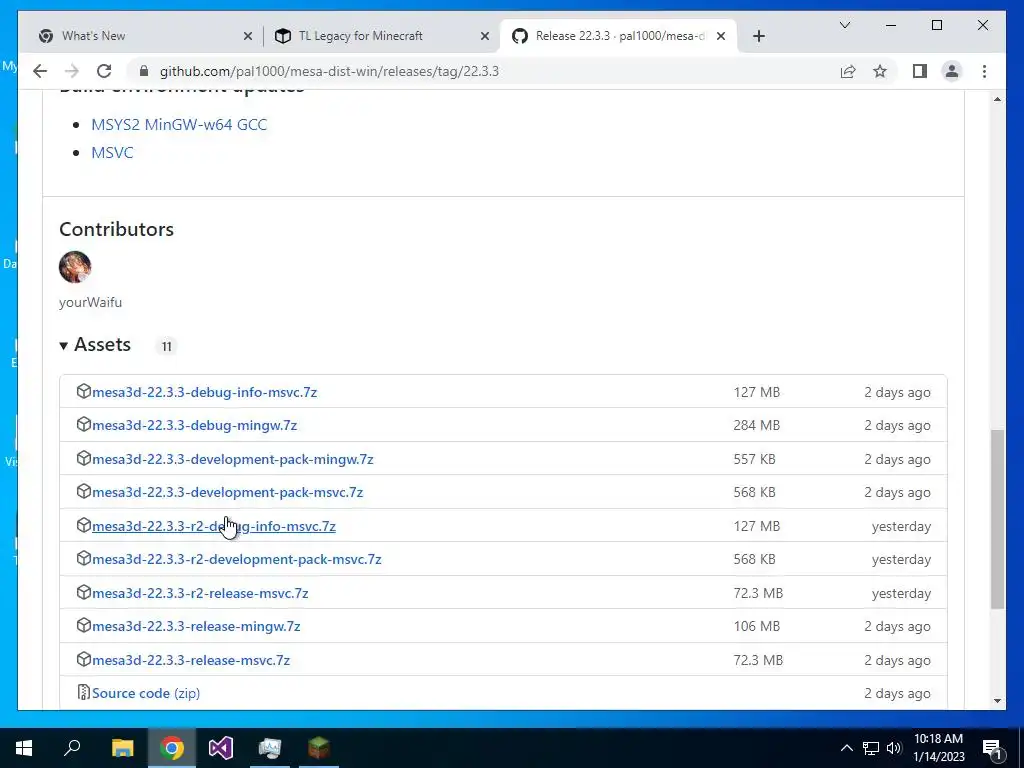Click package icon beside debug-info-msvc.7z
1024x768 pixels.
[84, 391]
